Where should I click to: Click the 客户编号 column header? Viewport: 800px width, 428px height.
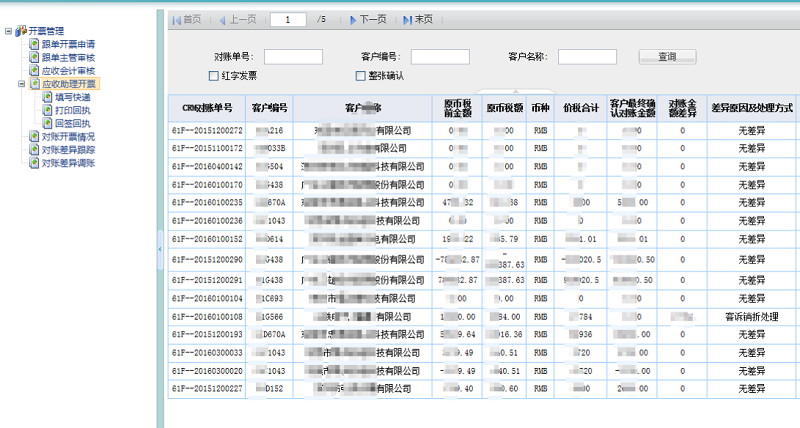click(x=269, y=108)
